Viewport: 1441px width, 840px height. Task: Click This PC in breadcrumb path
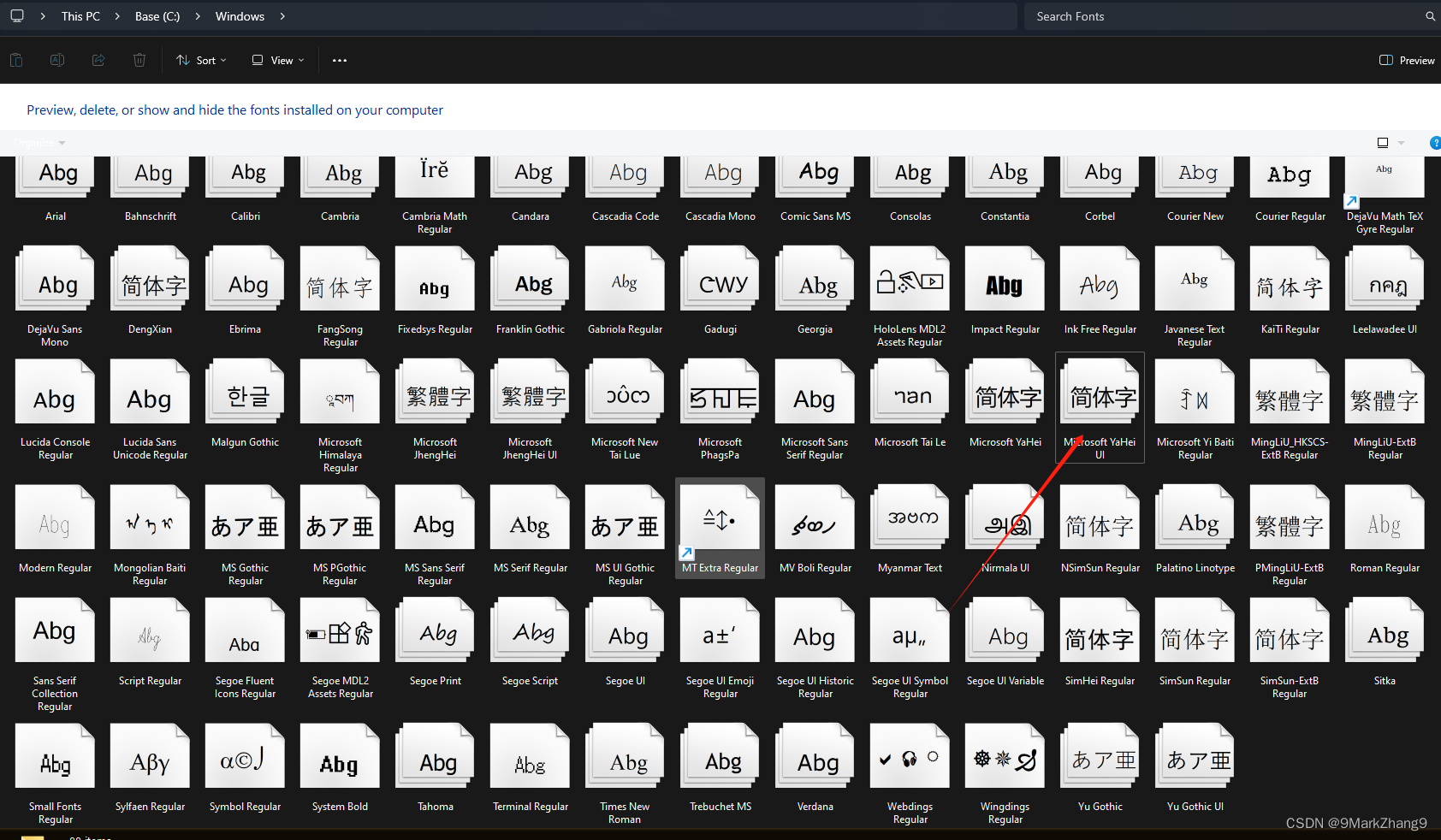80,16
